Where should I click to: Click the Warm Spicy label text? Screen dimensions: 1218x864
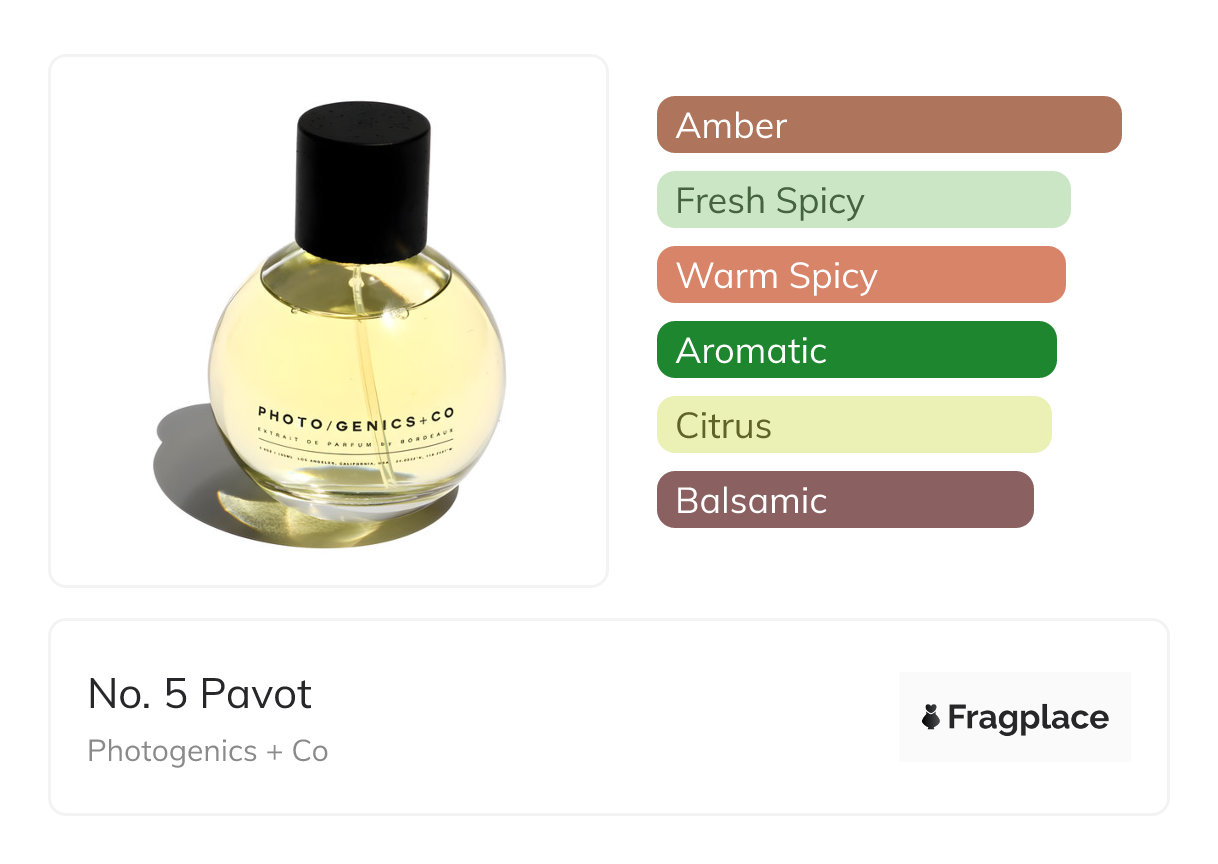777,275
